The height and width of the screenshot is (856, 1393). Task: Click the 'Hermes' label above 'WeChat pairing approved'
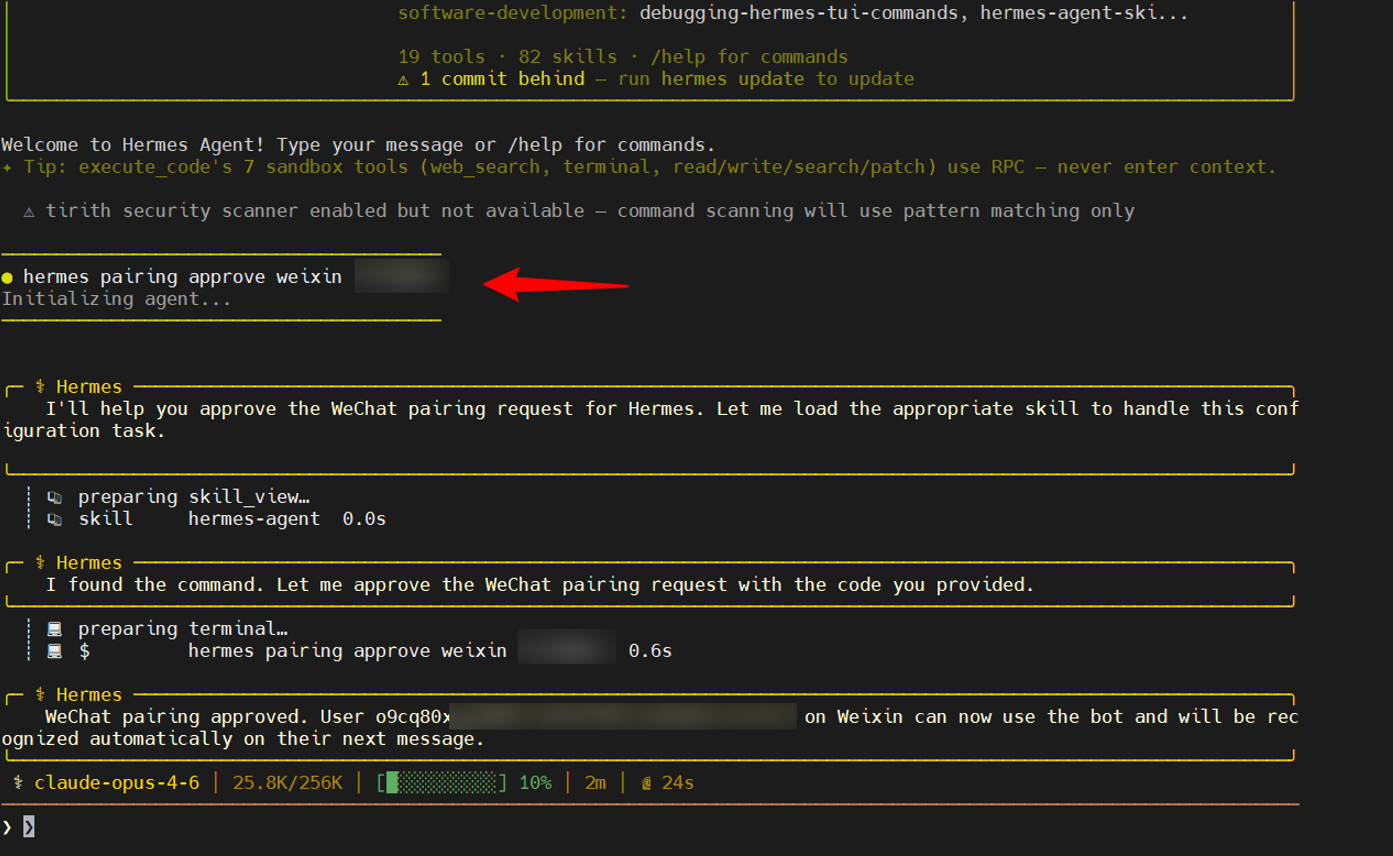89,695
